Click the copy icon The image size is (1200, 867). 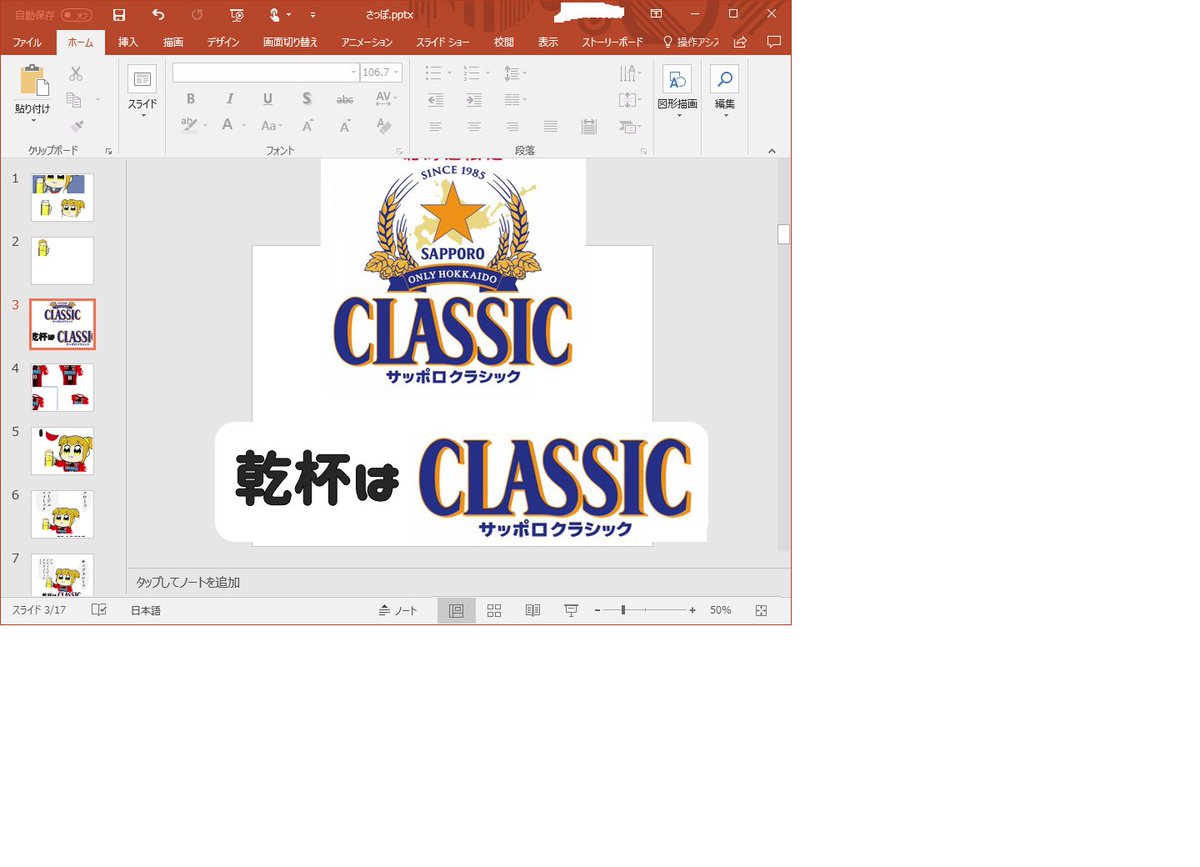point(74,100)
